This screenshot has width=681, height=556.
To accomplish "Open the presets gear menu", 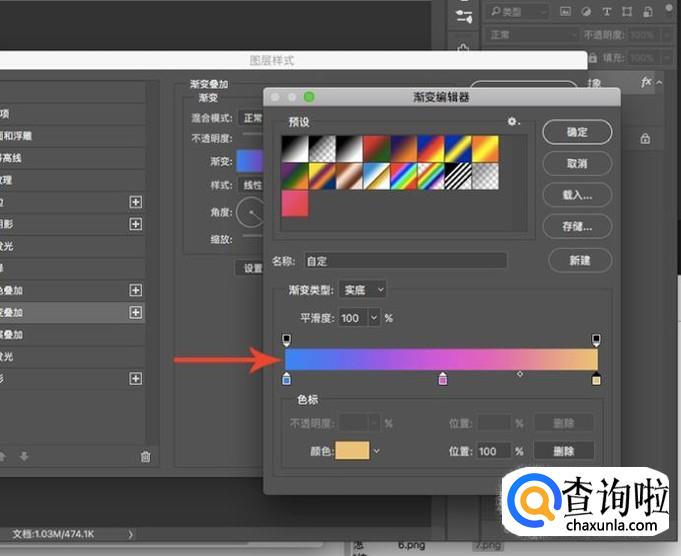I will (x=513, y=122).
